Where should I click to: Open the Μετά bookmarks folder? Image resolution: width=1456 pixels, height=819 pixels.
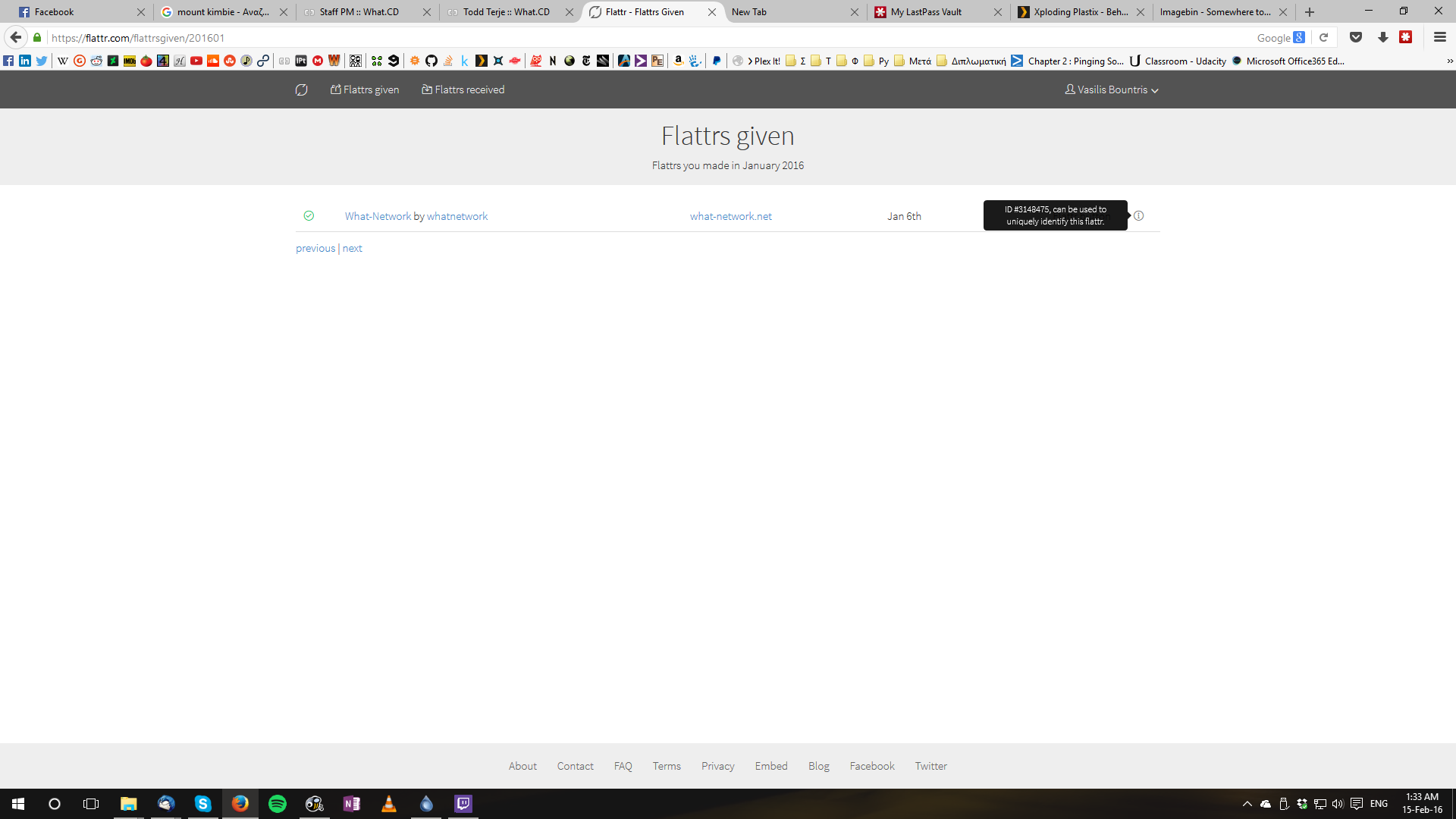(x=913, y=61)
